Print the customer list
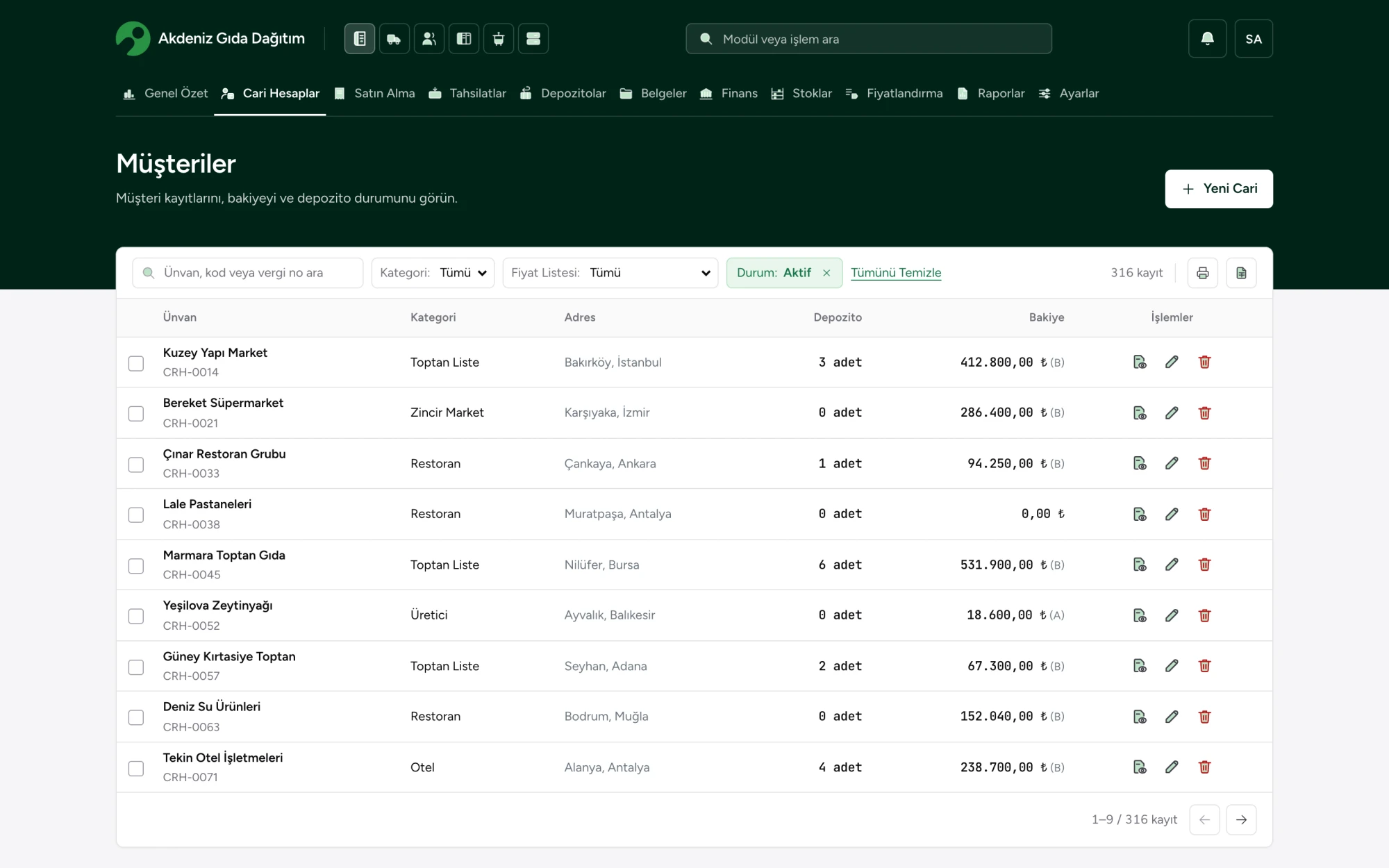 tap(1203, 273)
